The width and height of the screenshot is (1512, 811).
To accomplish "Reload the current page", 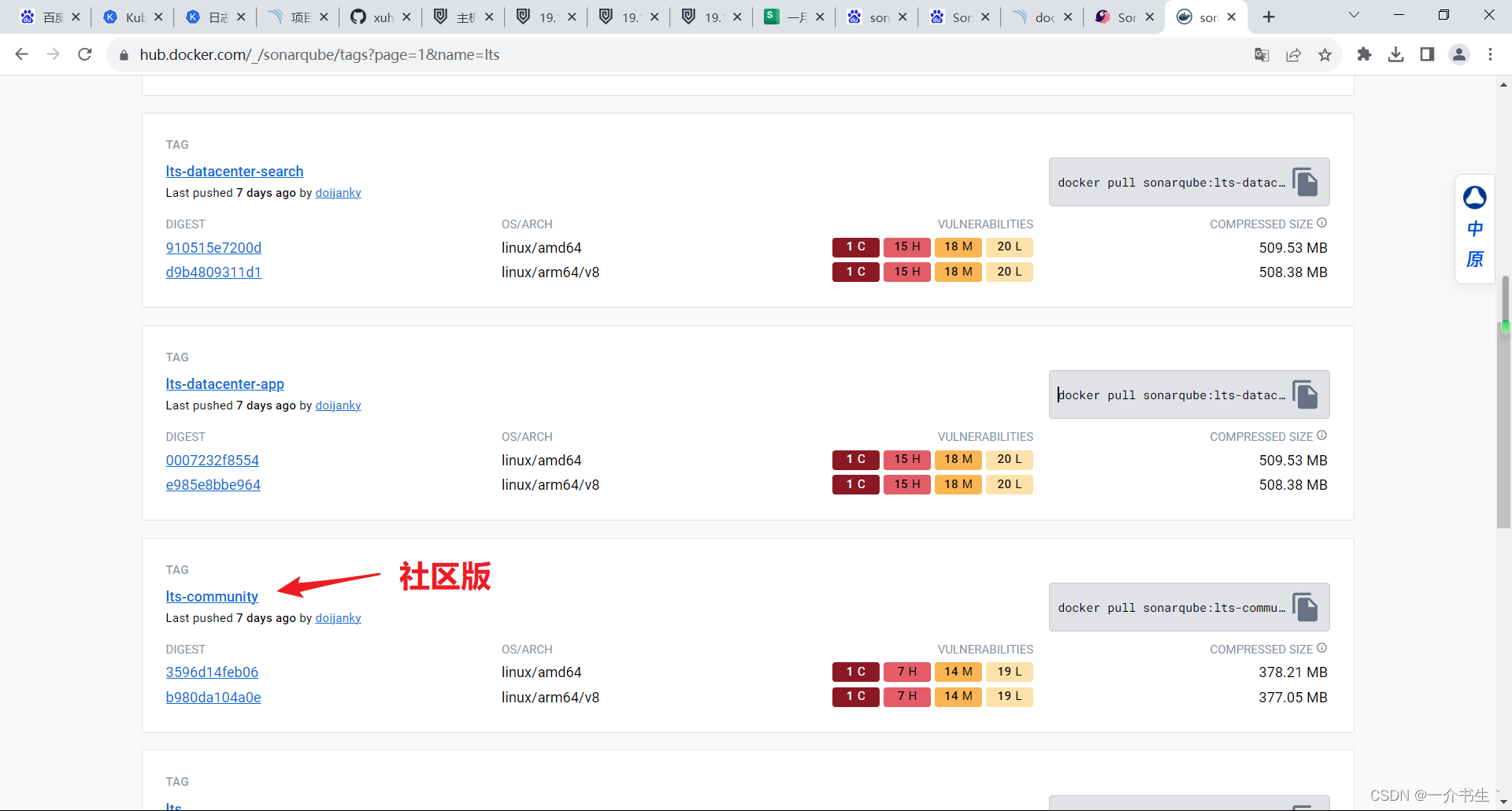I will tap(84, 54).
